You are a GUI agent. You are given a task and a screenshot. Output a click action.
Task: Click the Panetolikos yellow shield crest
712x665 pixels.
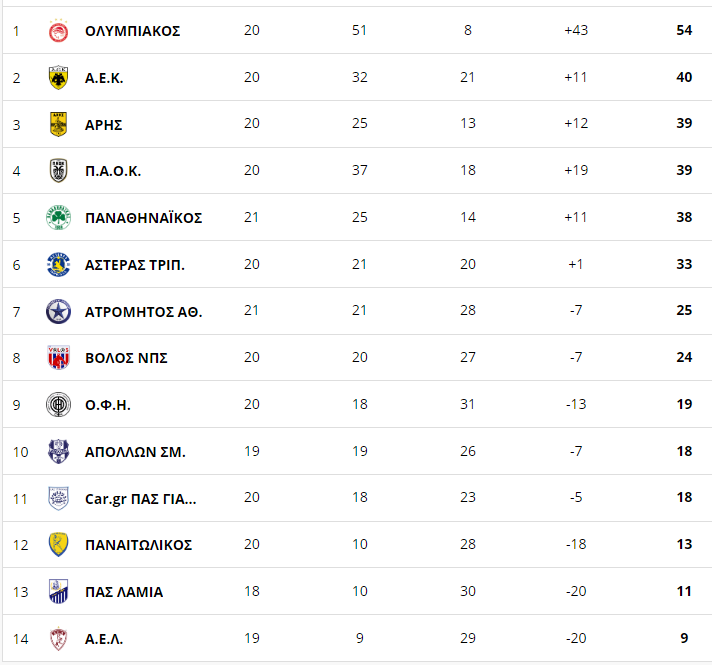pos(59,545)
